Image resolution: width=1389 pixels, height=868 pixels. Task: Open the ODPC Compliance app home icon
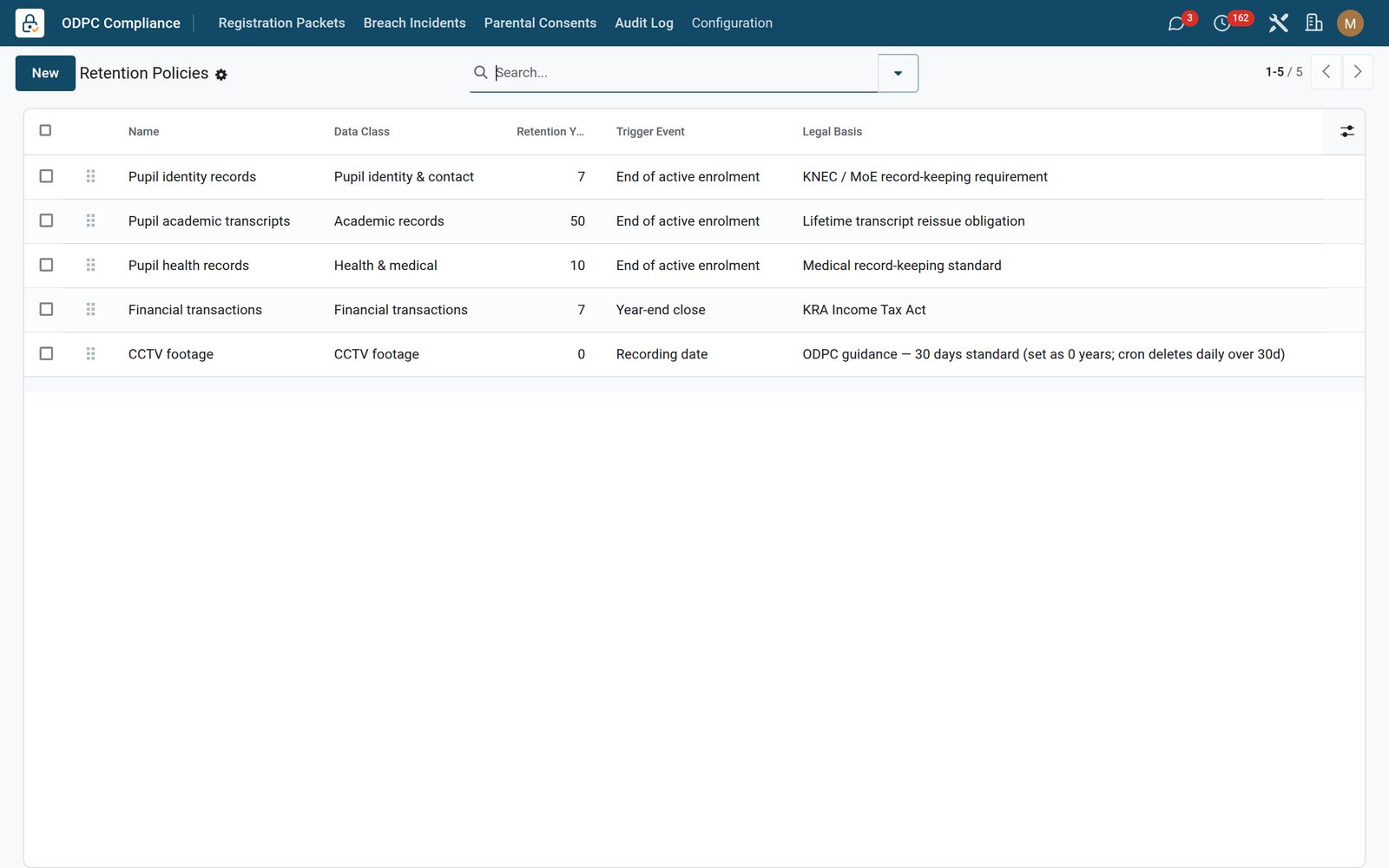click(30, 23)
